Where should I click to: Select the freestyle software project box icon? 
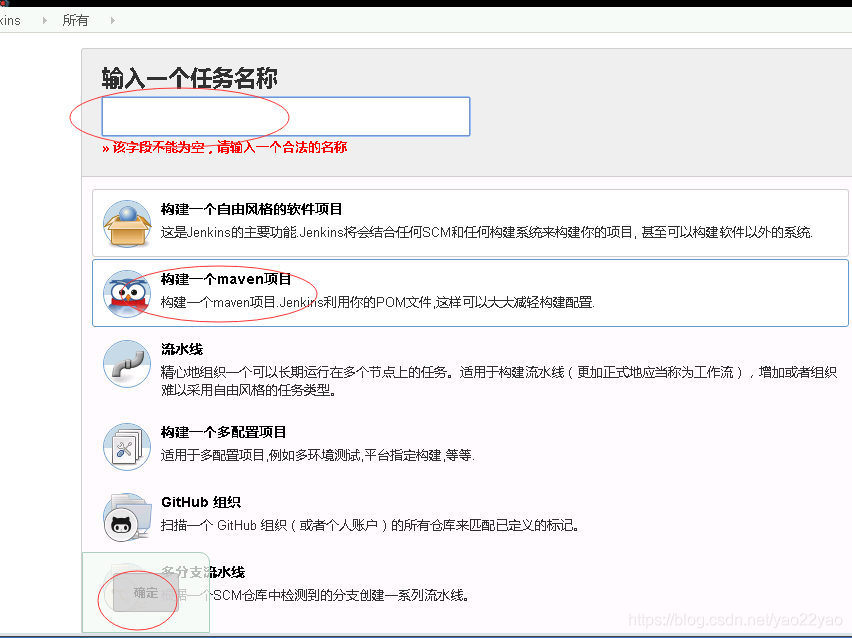[x=127, y=223]
